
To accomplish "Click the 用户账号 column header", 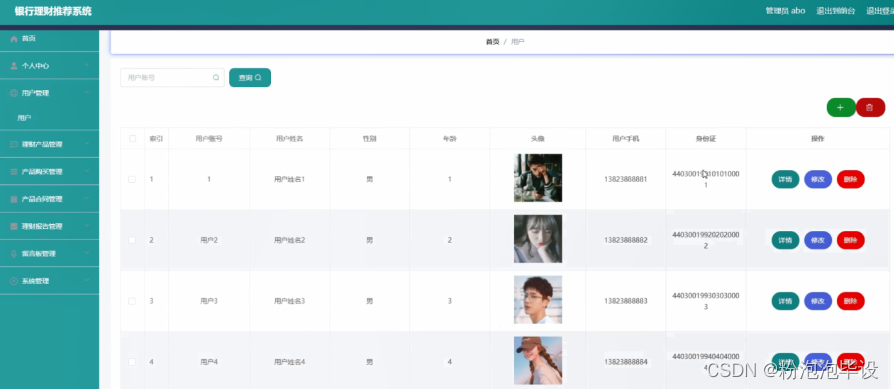I will click(209, 139).
